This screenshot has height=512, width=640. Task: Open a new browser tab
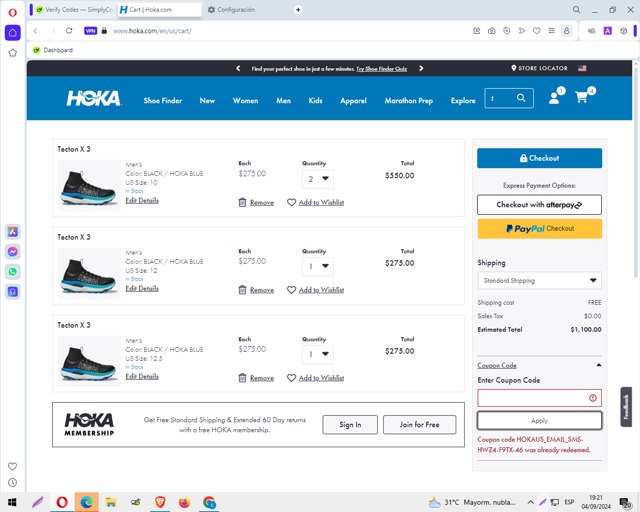[298, 9]
